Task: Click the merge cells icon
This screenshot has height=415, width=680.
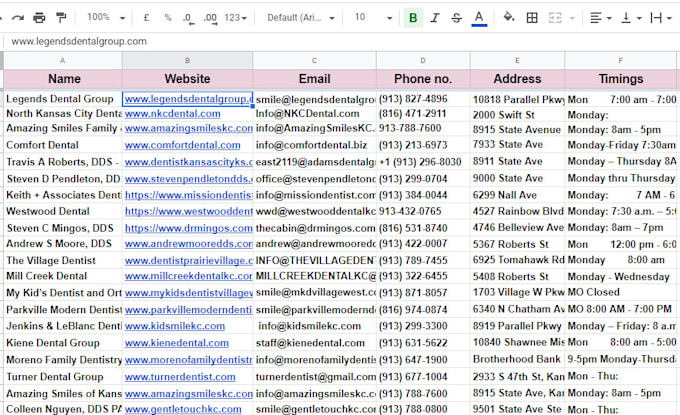Action: point(555,18)
